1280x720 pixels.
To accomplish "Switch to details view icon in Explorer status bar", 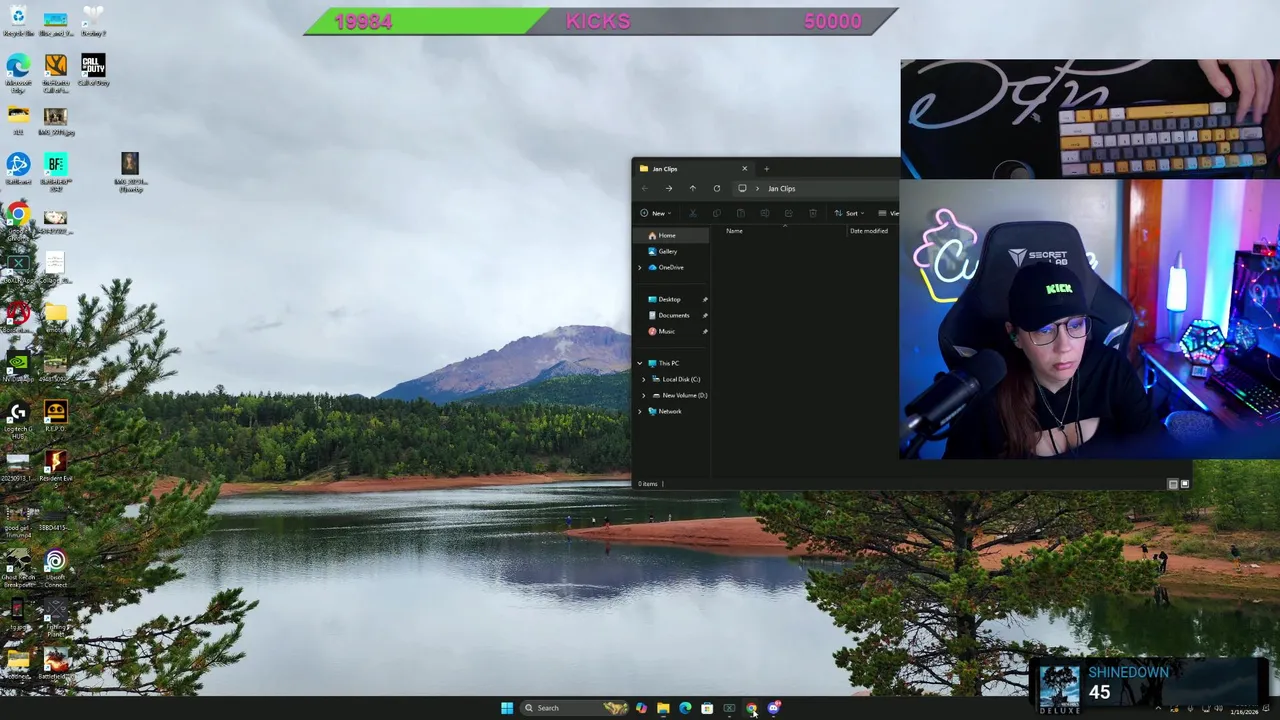I will (1173, 484).
